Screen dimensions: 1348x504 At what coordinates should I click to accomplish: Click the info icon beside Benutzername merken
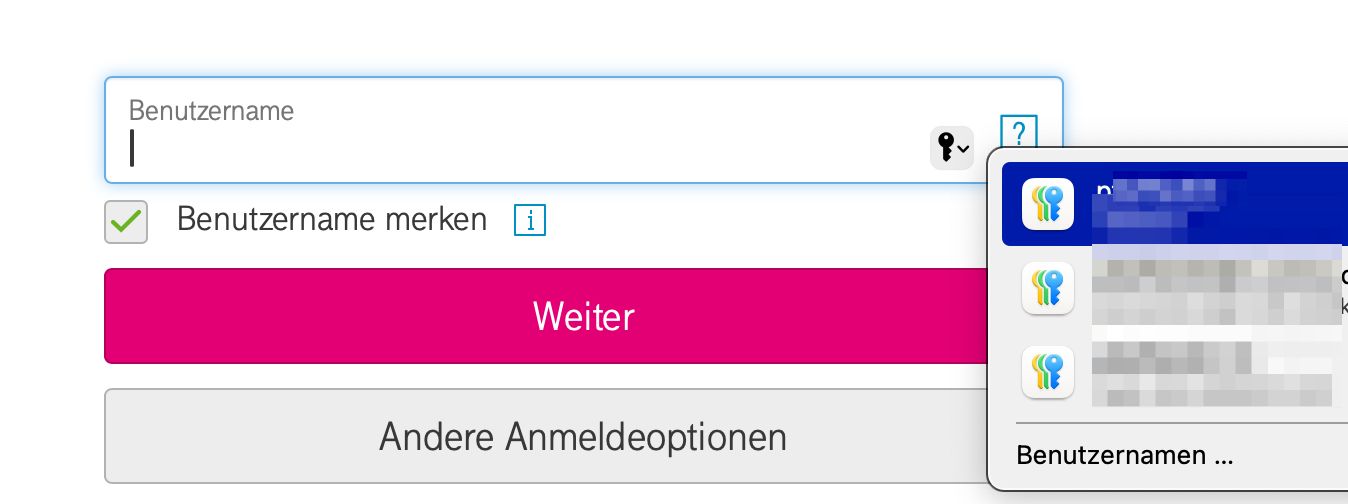click(529, 220)
